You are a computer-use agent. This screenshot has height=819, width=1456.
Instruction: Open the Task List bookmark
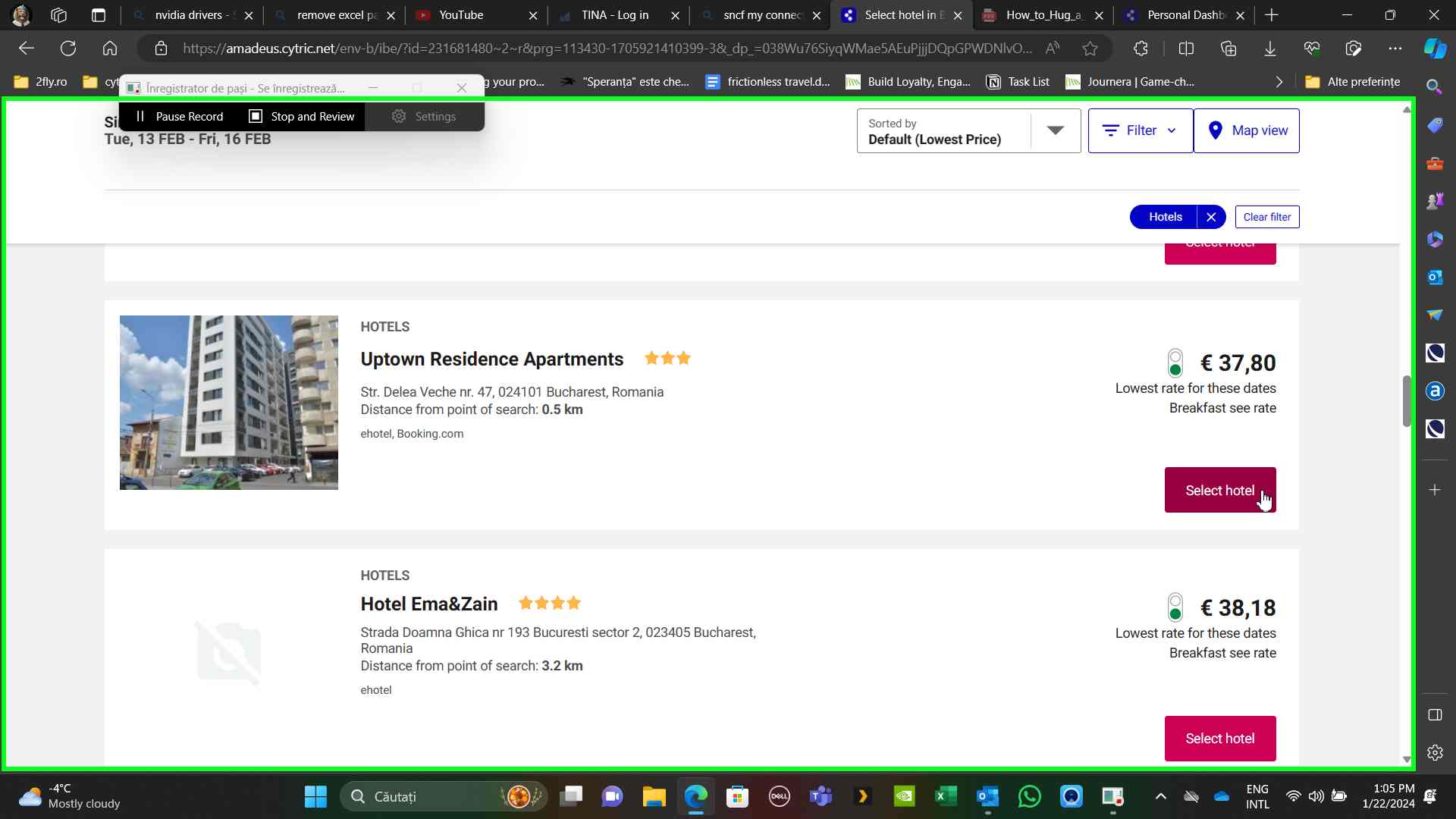[x=1018, y=82]
